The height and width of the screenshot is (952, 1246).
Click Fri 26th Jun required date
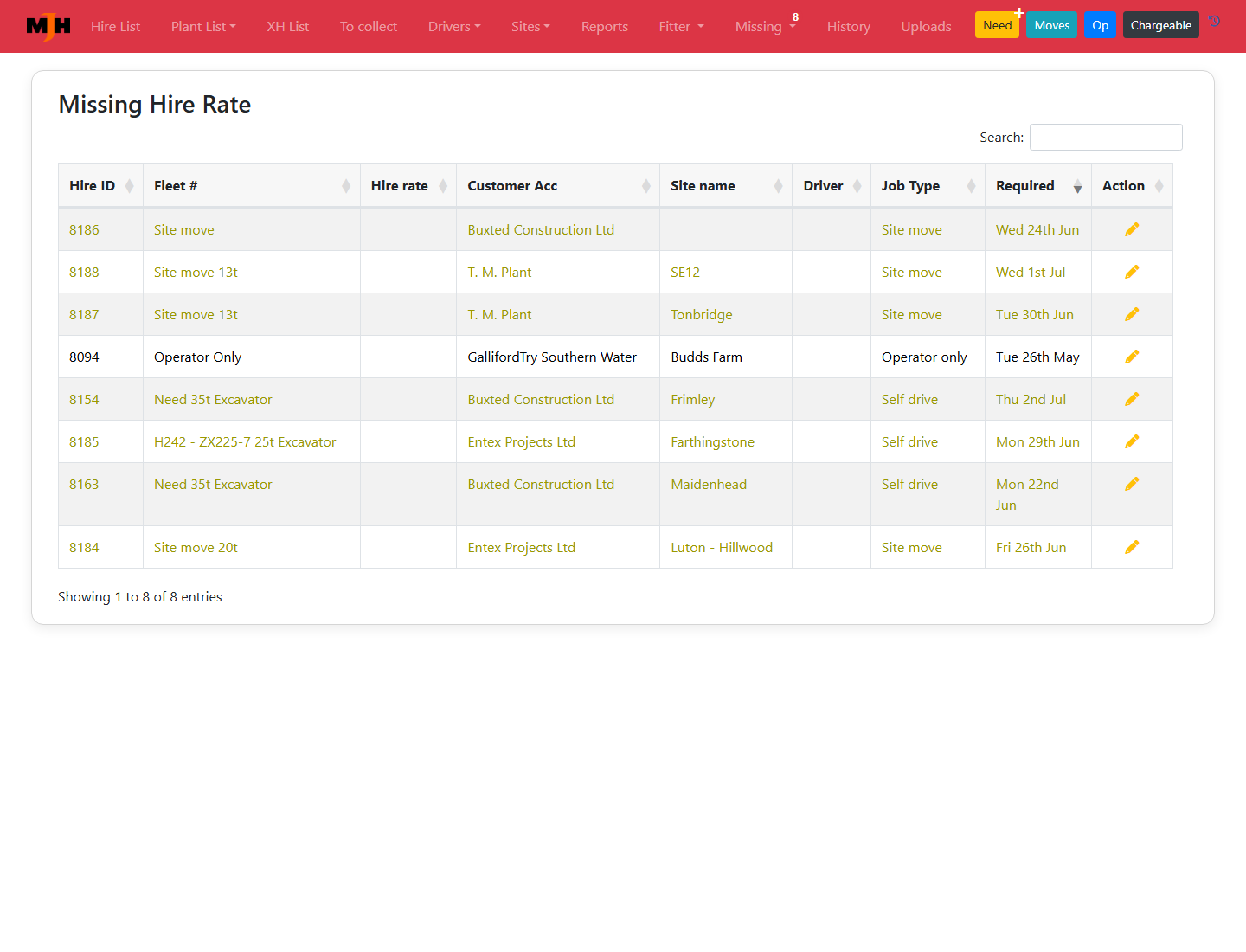click(1031, 547)
